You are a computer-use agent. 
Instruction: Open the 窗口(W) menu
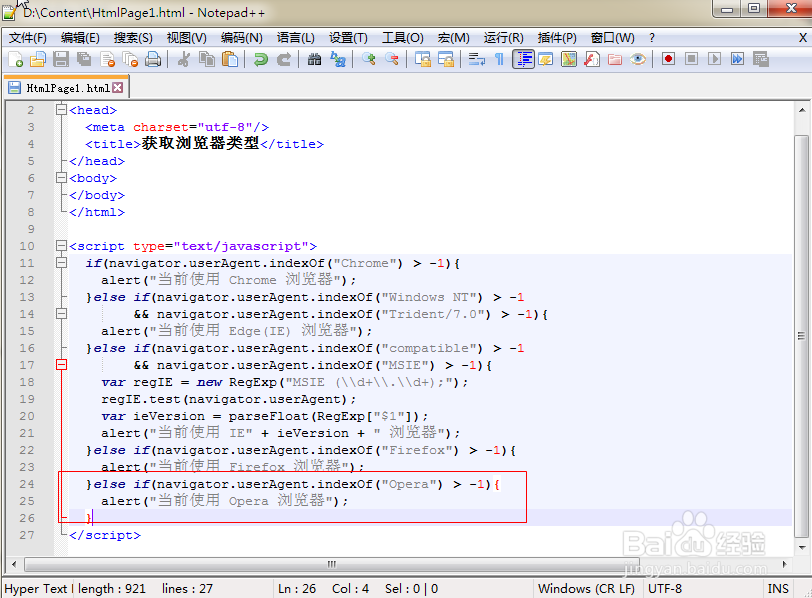612,38
